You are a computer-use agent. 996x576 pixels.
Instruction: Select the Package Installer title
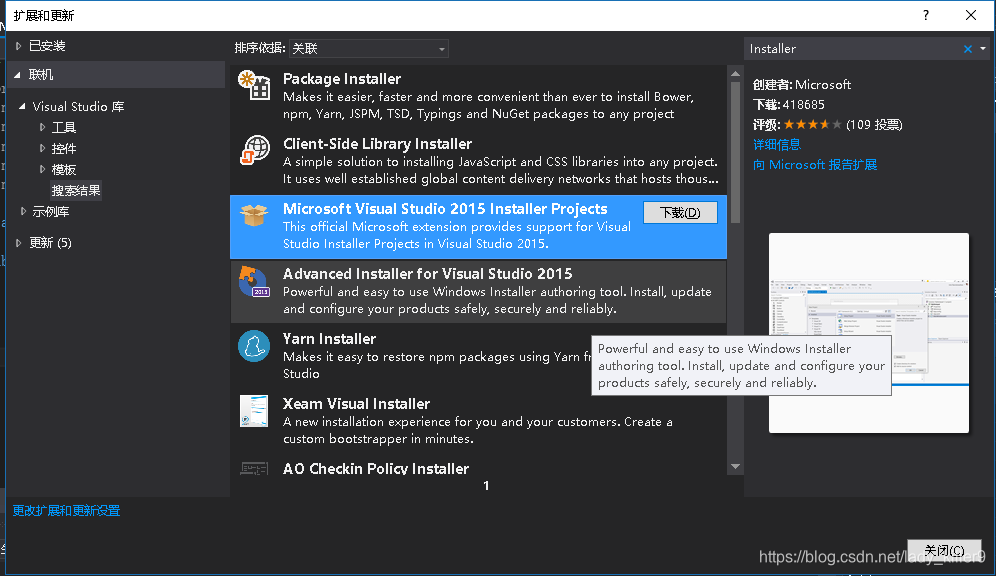342,79
